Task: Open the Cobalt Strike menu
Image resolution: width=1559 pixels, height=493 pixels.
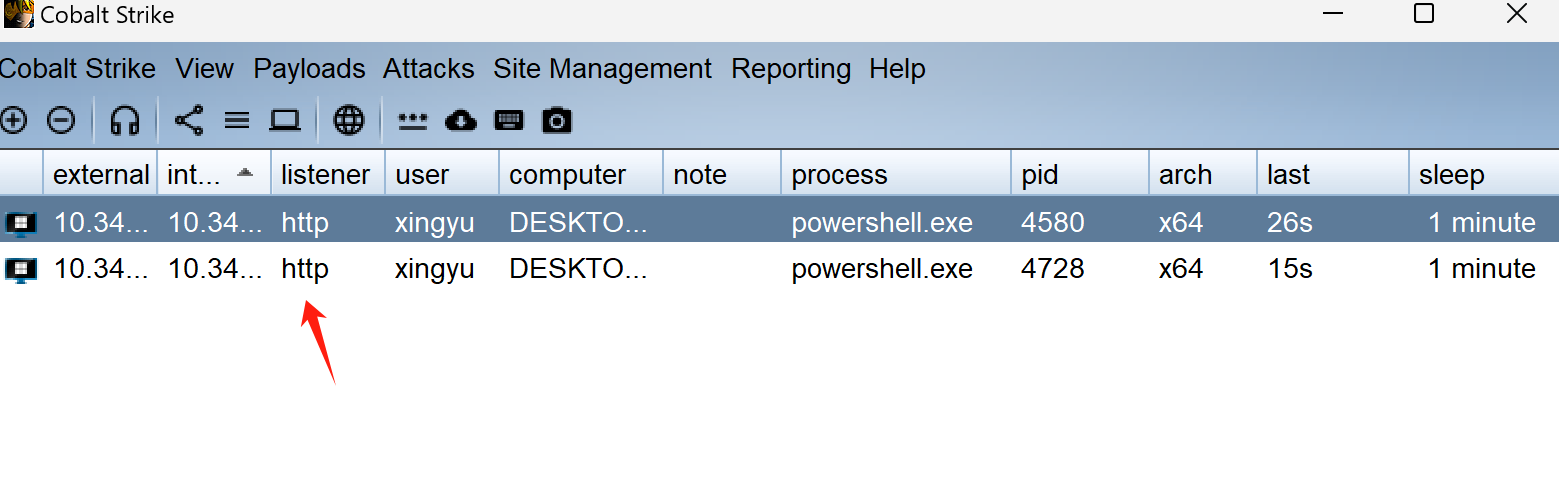Action: coord(78,69)
